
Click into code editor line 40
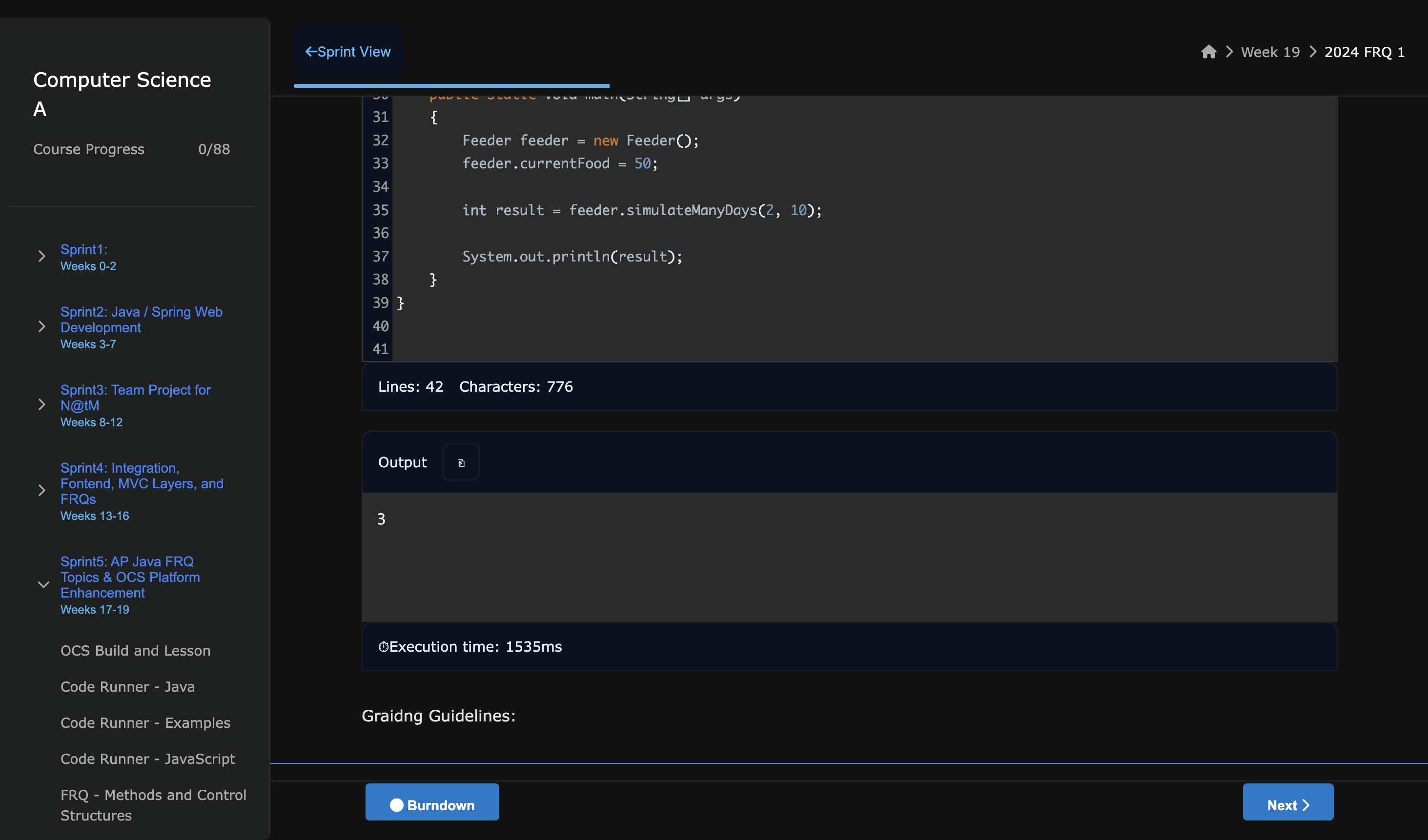(x=567, y=326)
